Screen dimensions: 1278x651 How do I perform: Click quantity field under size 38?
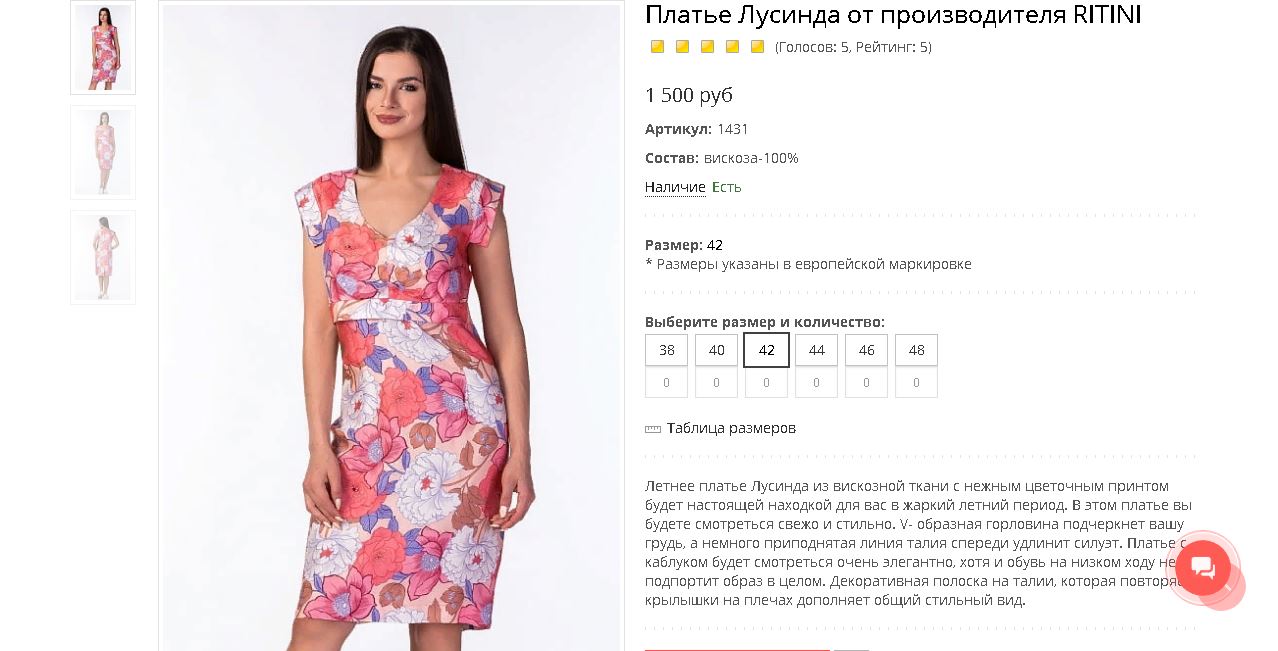tap(666, 382)
